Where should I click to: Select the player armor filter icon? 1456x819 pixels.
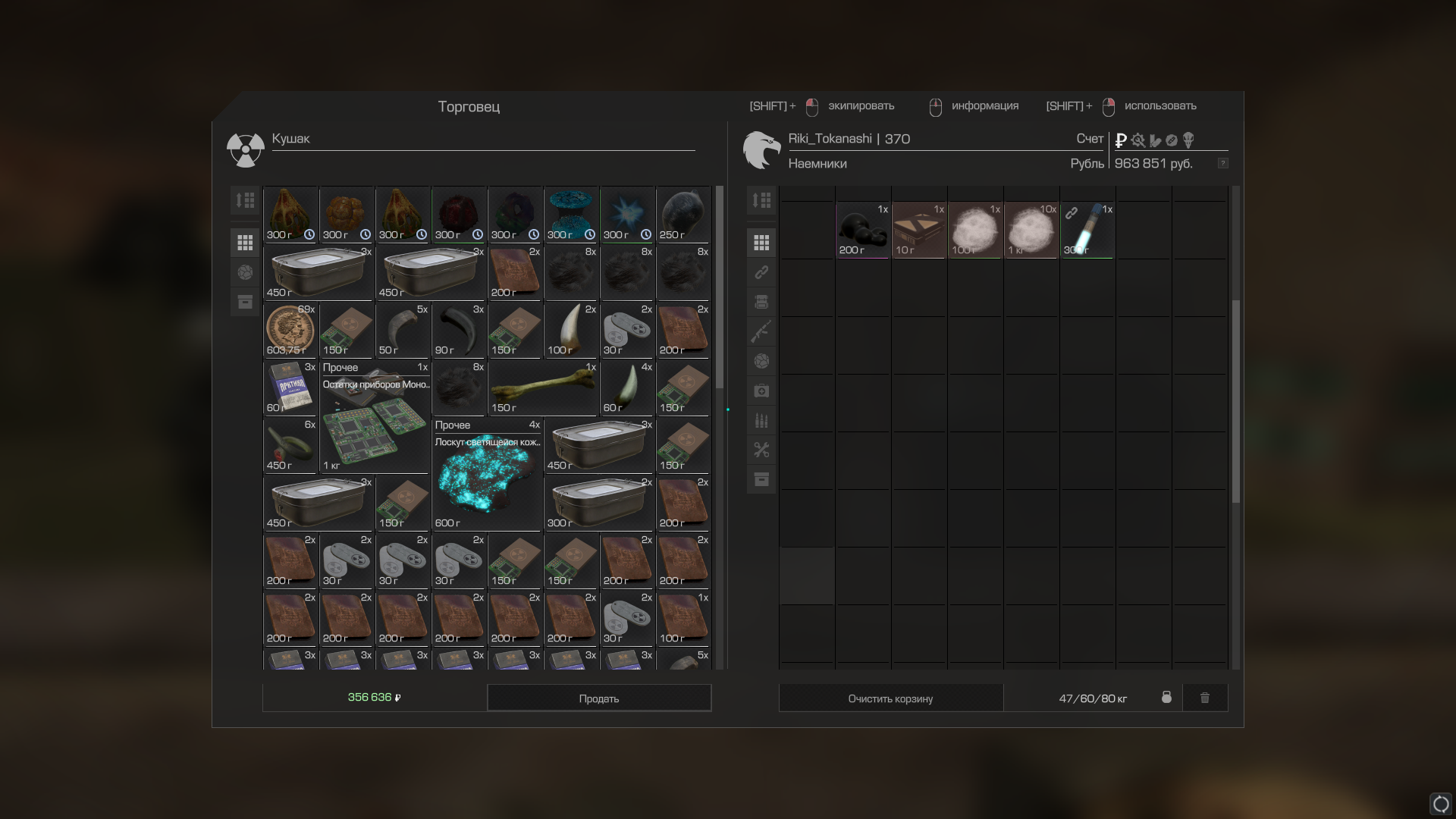point(761,302)
